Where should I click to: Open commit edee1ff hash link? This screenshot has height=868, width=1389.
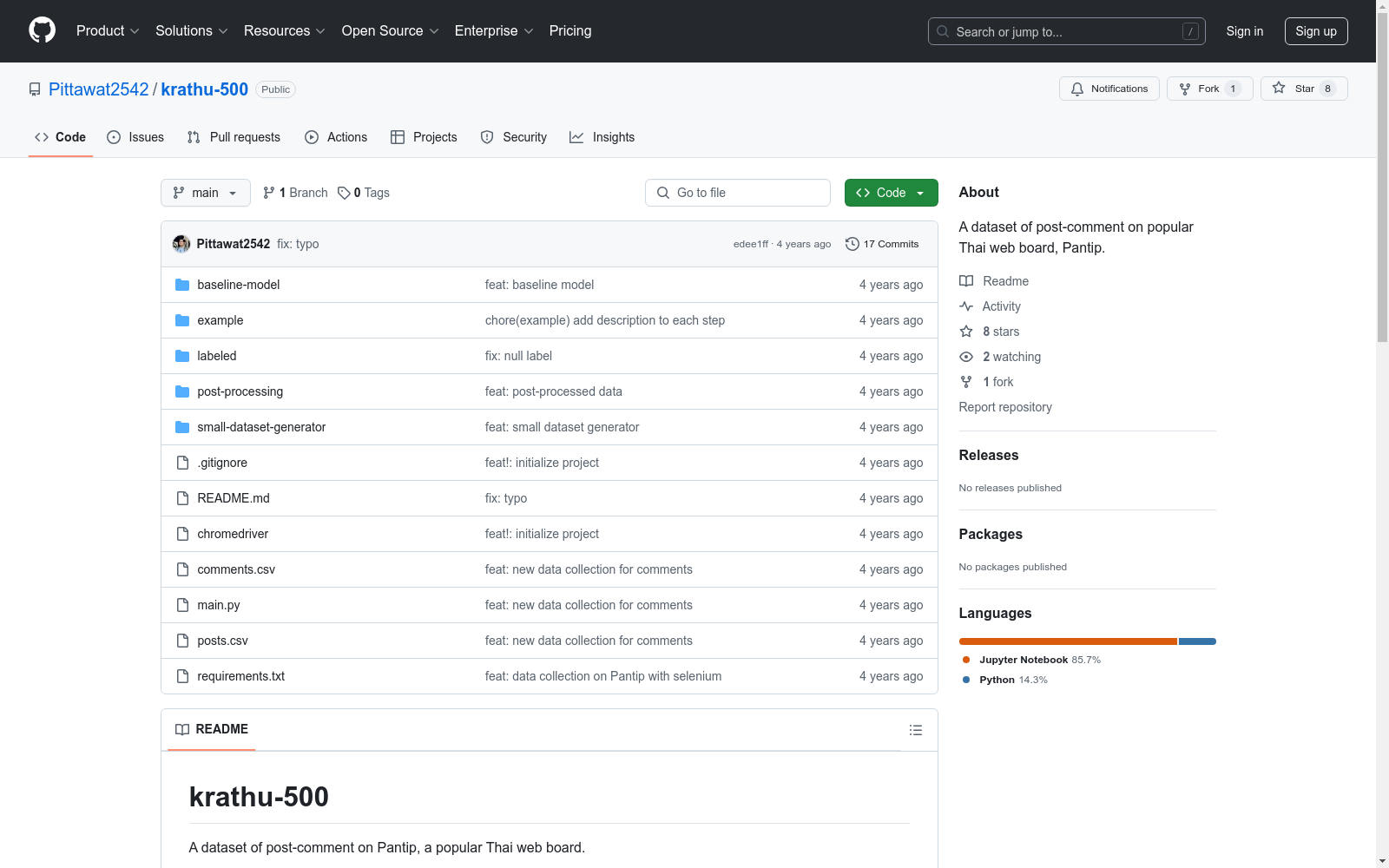pyautogui.click(x=751, y=244)
